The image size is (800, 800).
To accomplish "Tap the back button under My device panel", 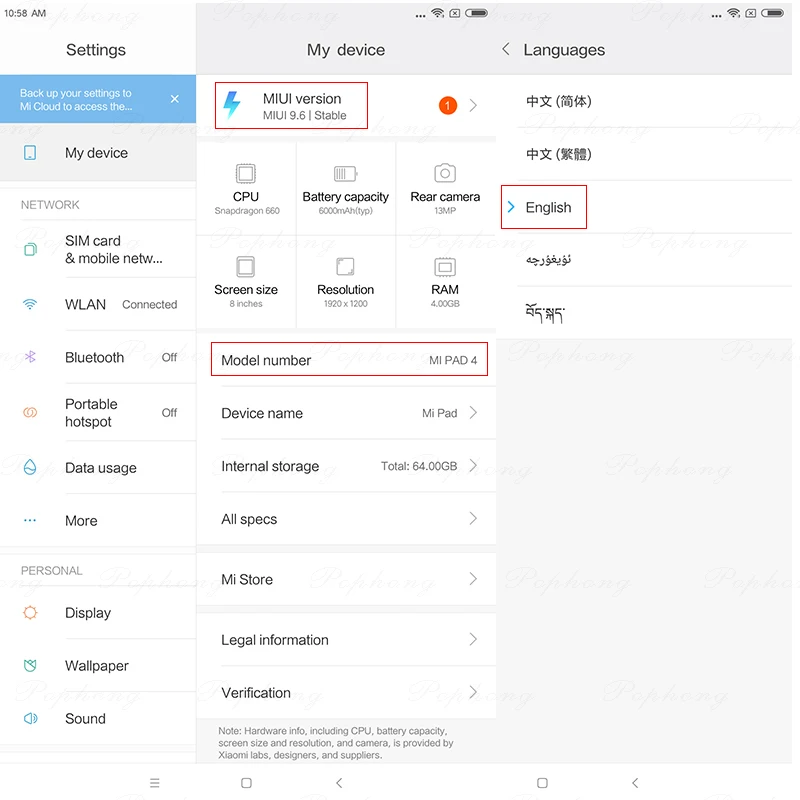I will coord(339,783).
